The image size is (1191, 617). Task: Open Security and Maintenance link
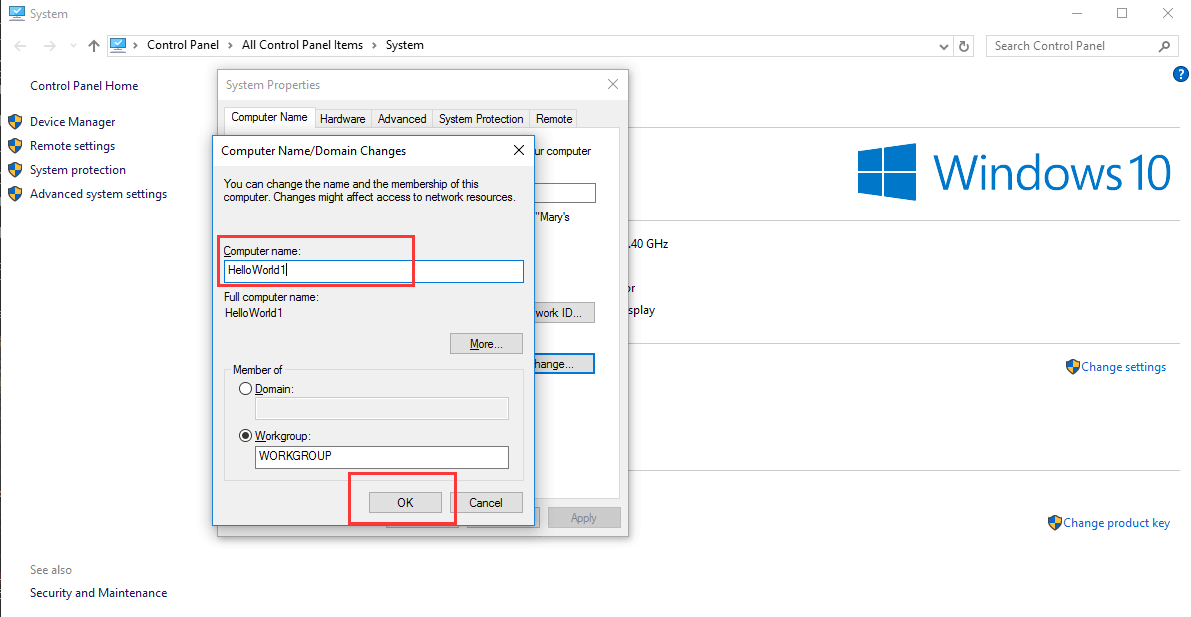click(98, 593)
